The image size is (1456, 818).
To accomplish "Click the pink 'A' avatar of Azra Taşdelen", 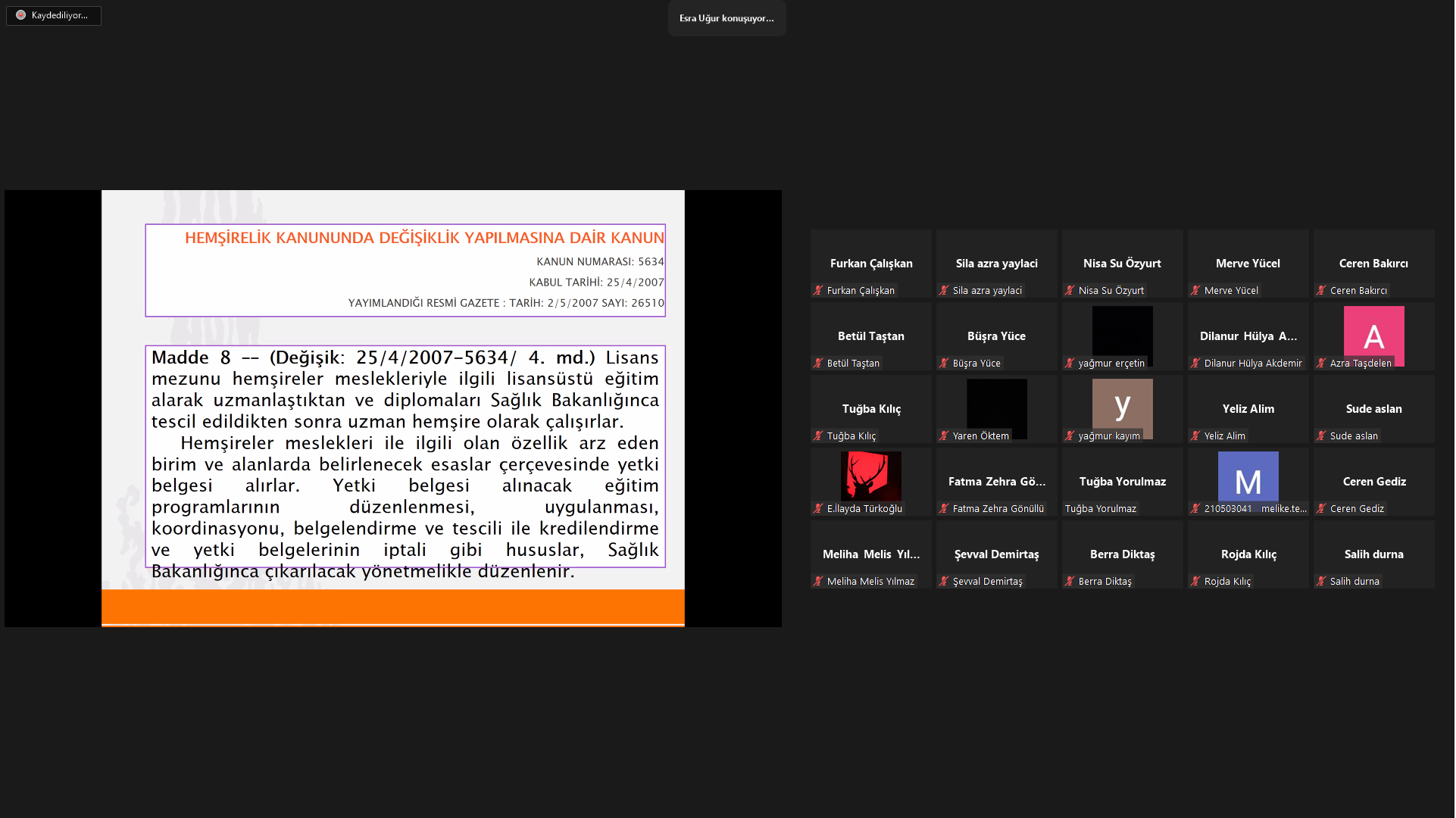I will pos(1373,333).
